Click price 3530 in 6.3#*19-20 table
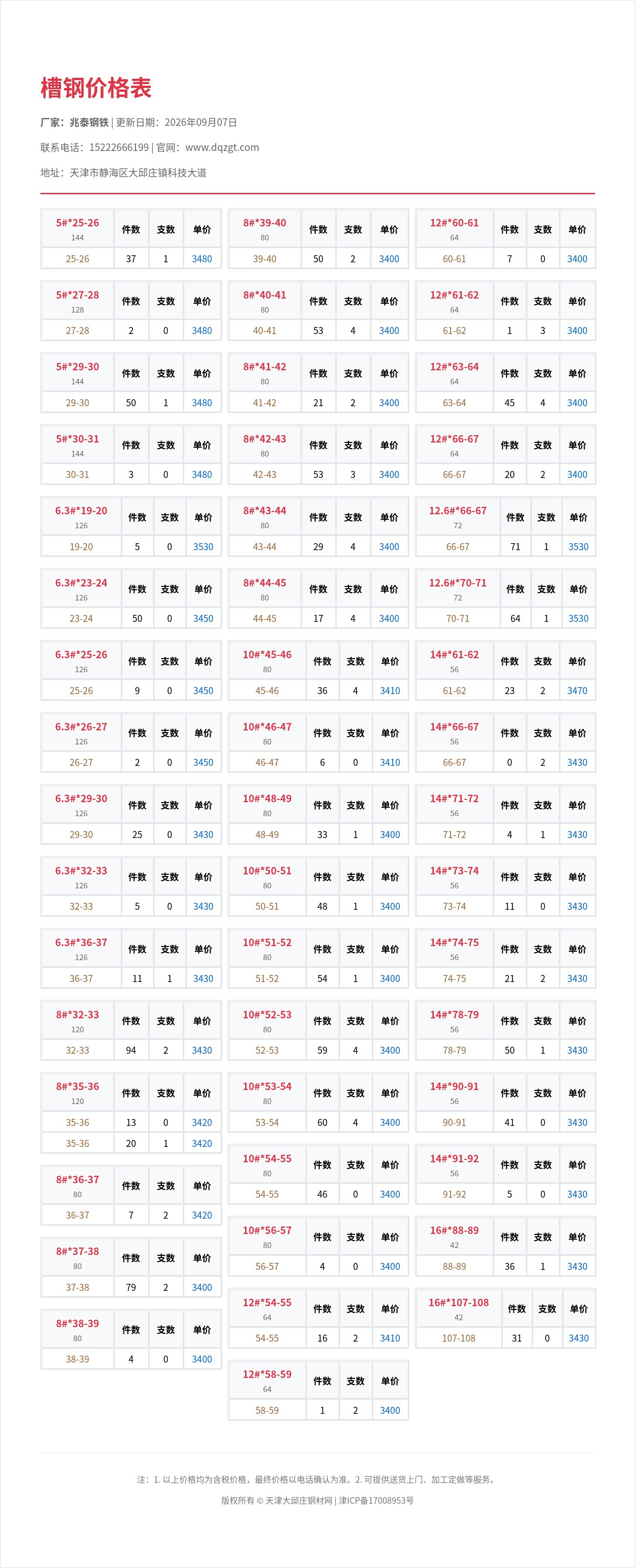 pos(203,546)
